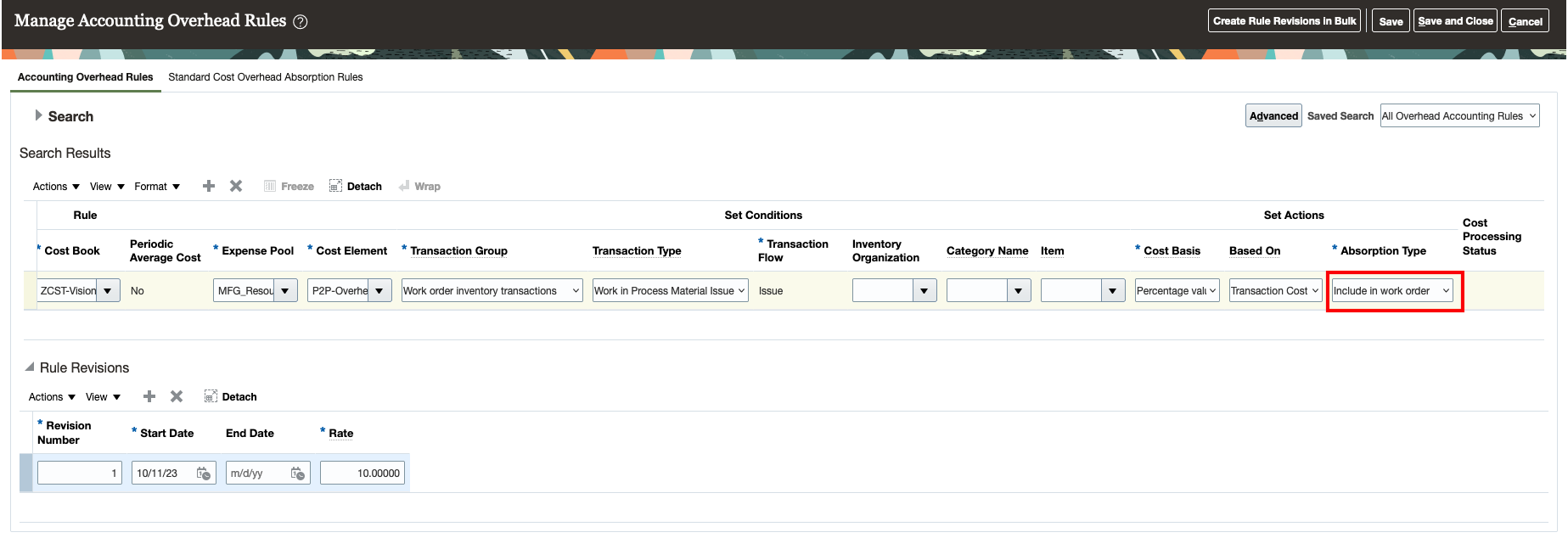This screenshot has height=538, width=1568.
Task: Click the Cost Basis column header
Action: pyautogui.click(x=1172, y=251)
